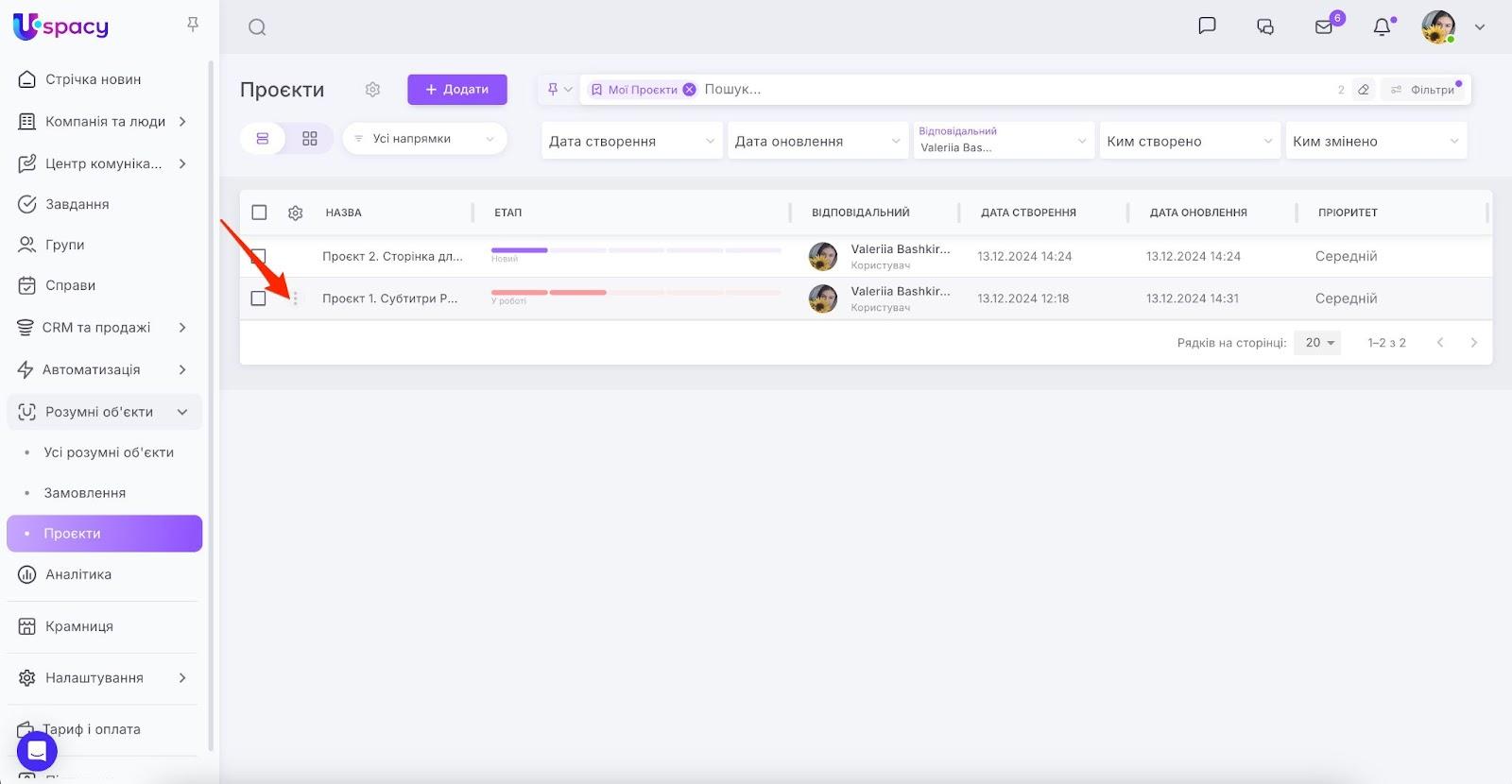
Task: Open Завдання in the sidebar menu
Action: (77, 204)
